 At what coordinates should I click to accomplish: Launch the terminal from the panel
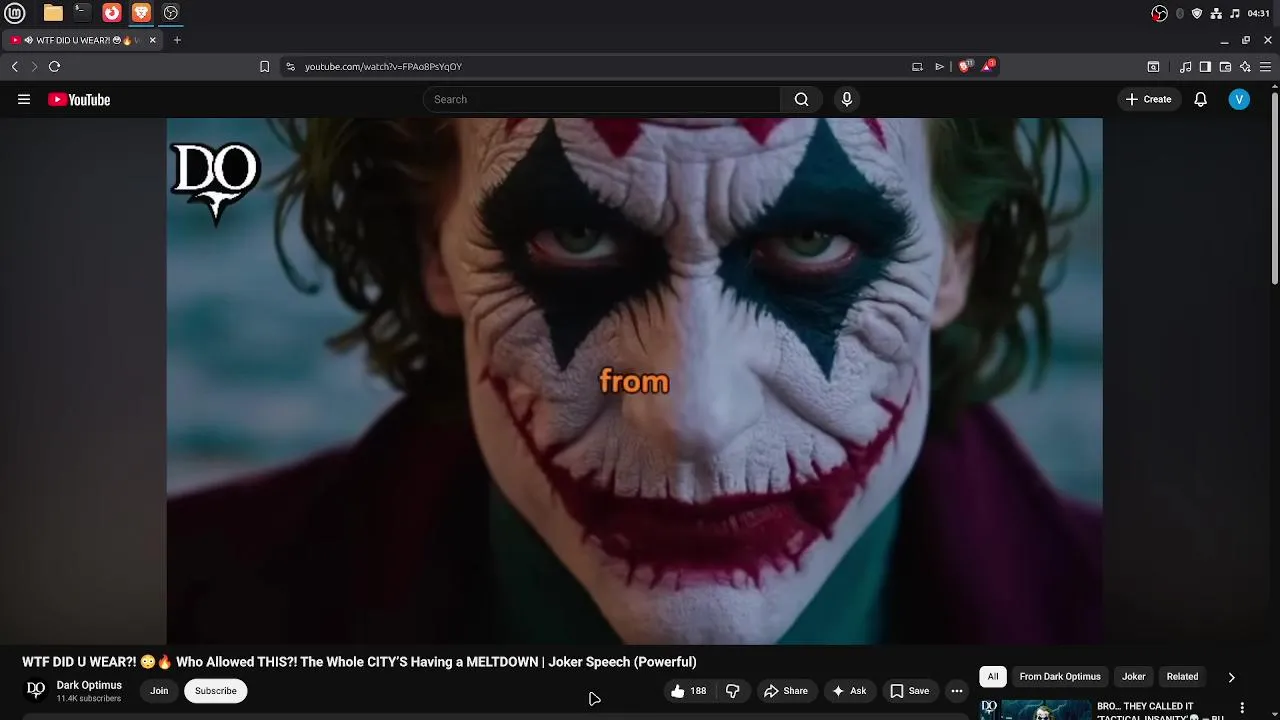(82, 13)
